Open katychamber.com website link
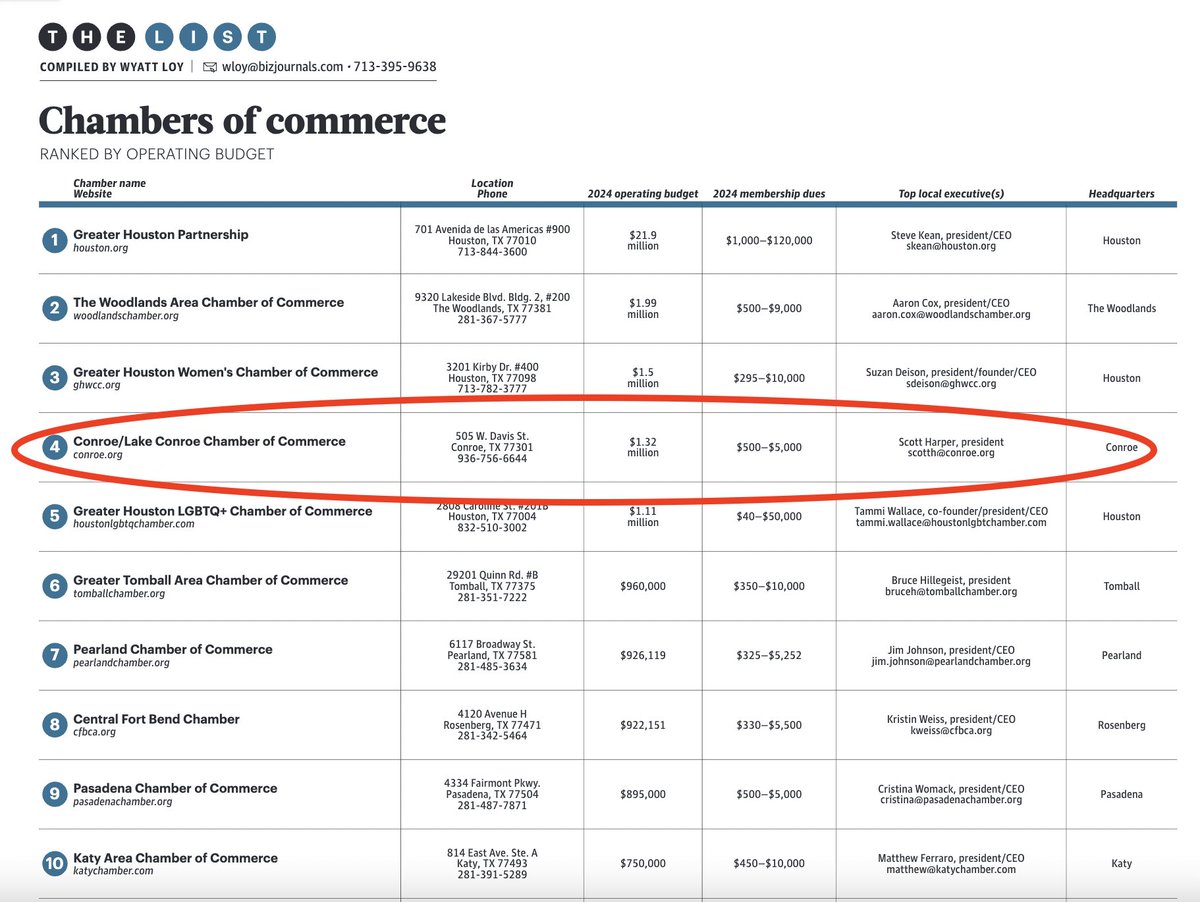The width and height of the screenshot is (1200, 902). coord(113,871)
